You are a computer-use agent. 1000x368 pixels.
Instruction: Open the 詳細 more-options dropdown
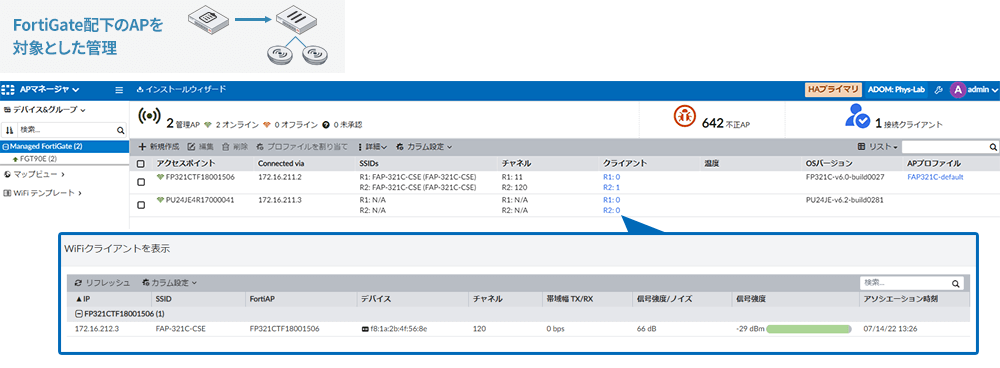[372, 147]
